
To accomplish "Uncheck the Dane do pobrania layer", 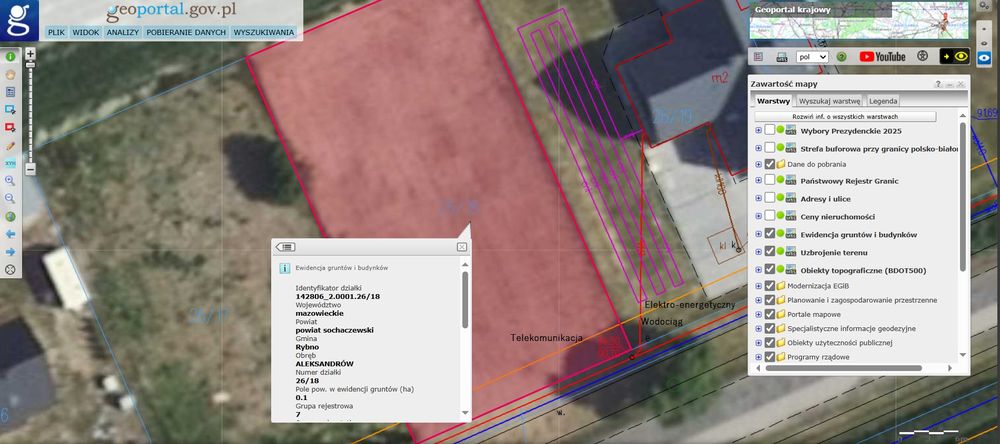I will pyautogui.click(x=770, y=164).
